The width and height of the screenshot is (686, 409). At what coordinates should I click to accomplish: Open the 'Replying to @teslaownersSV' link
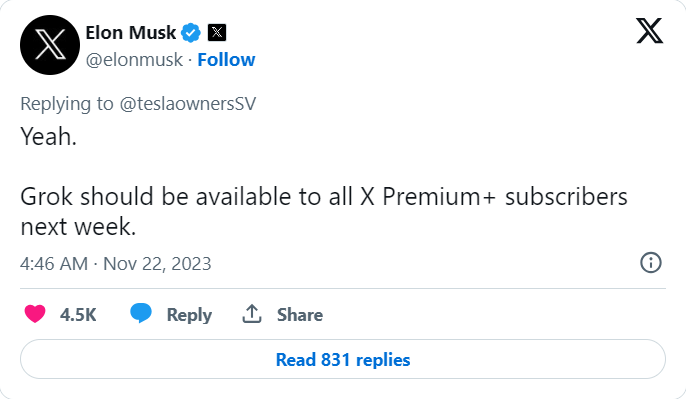[138, 104]
